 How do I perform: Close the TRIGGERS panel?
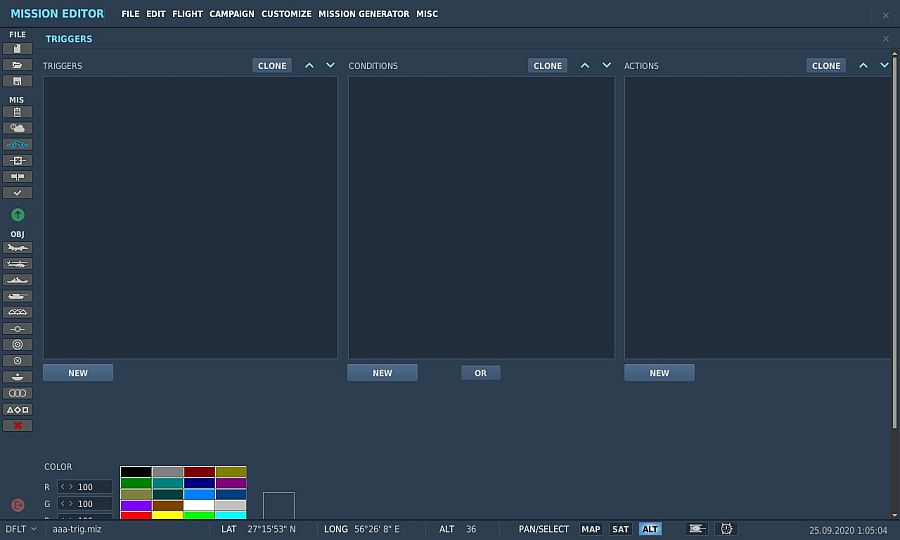click(886, 38)
